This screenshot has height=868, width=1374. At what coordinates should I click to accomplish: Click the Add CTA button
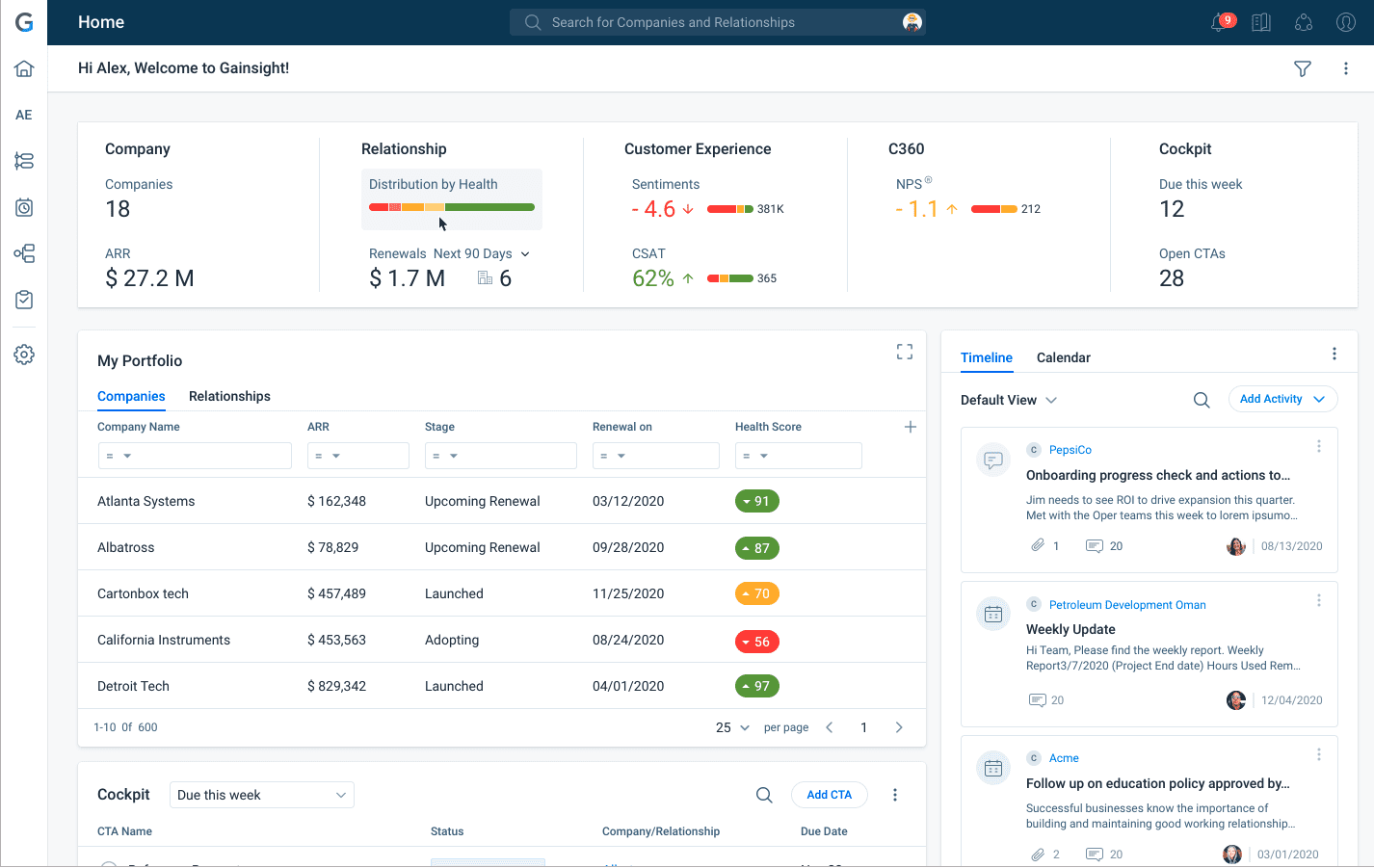click(829, 795)
